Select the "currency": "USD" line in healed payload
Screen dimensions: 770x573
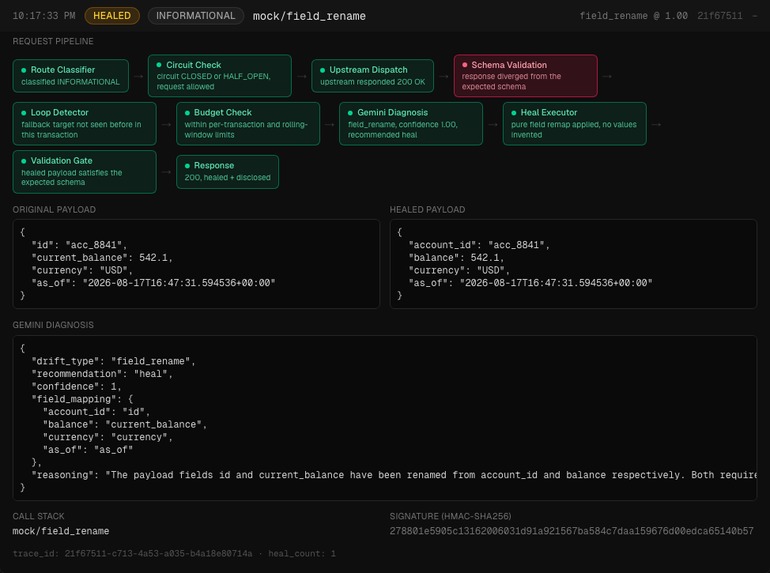tap(459, 271)
